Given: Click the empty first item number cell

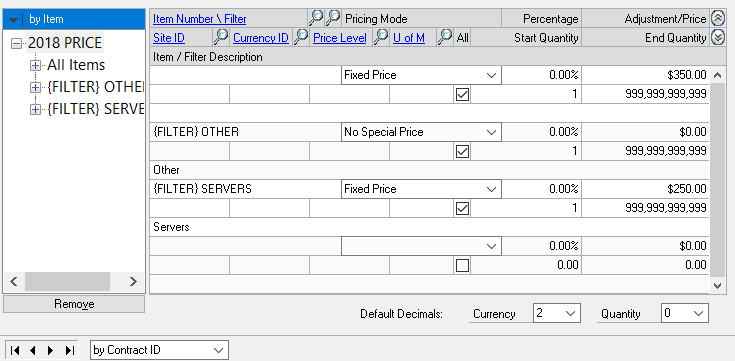Looking at the screenshot, I should 246,75.
